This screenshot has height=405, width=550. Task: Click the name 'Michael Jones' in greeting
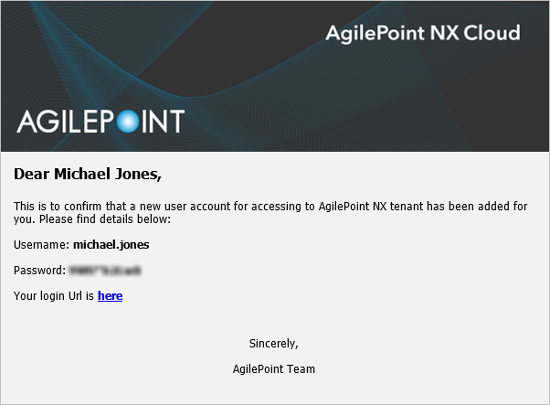pos(105,174)
